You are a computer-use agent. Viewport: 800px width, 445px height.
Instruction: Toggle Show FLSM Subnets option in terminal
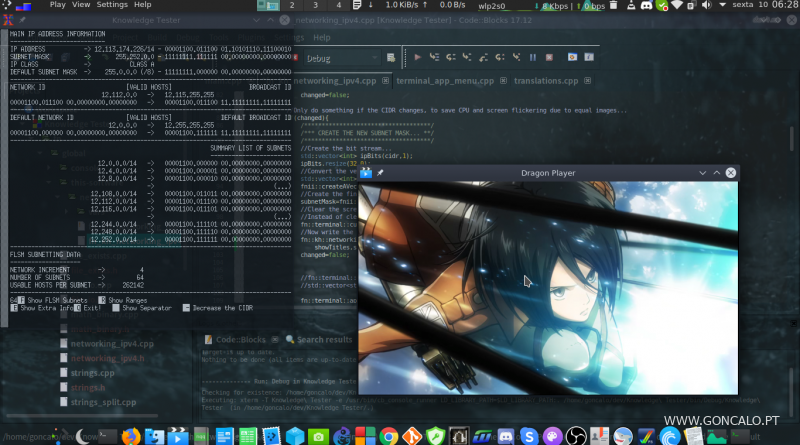pos(53,301)
